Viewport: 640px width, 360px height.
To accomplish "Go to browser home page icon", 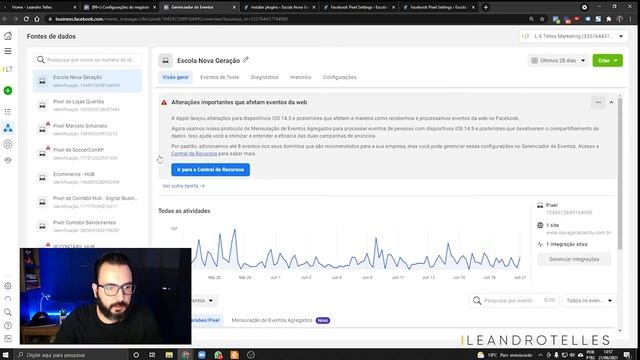I will click(37, 19).
